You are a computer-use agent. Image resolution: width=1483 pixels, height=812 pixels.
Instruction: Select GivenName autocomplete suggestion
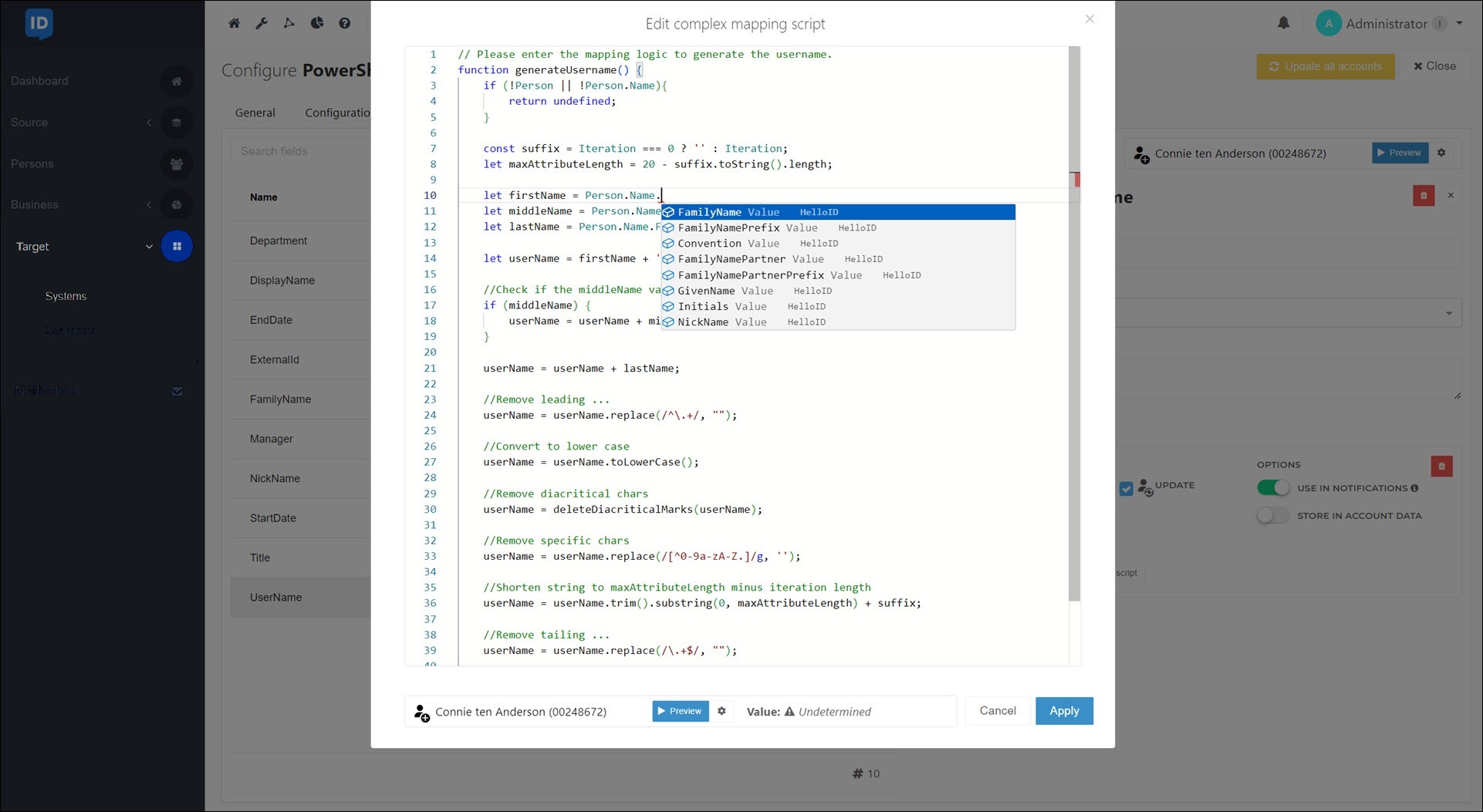838,291
